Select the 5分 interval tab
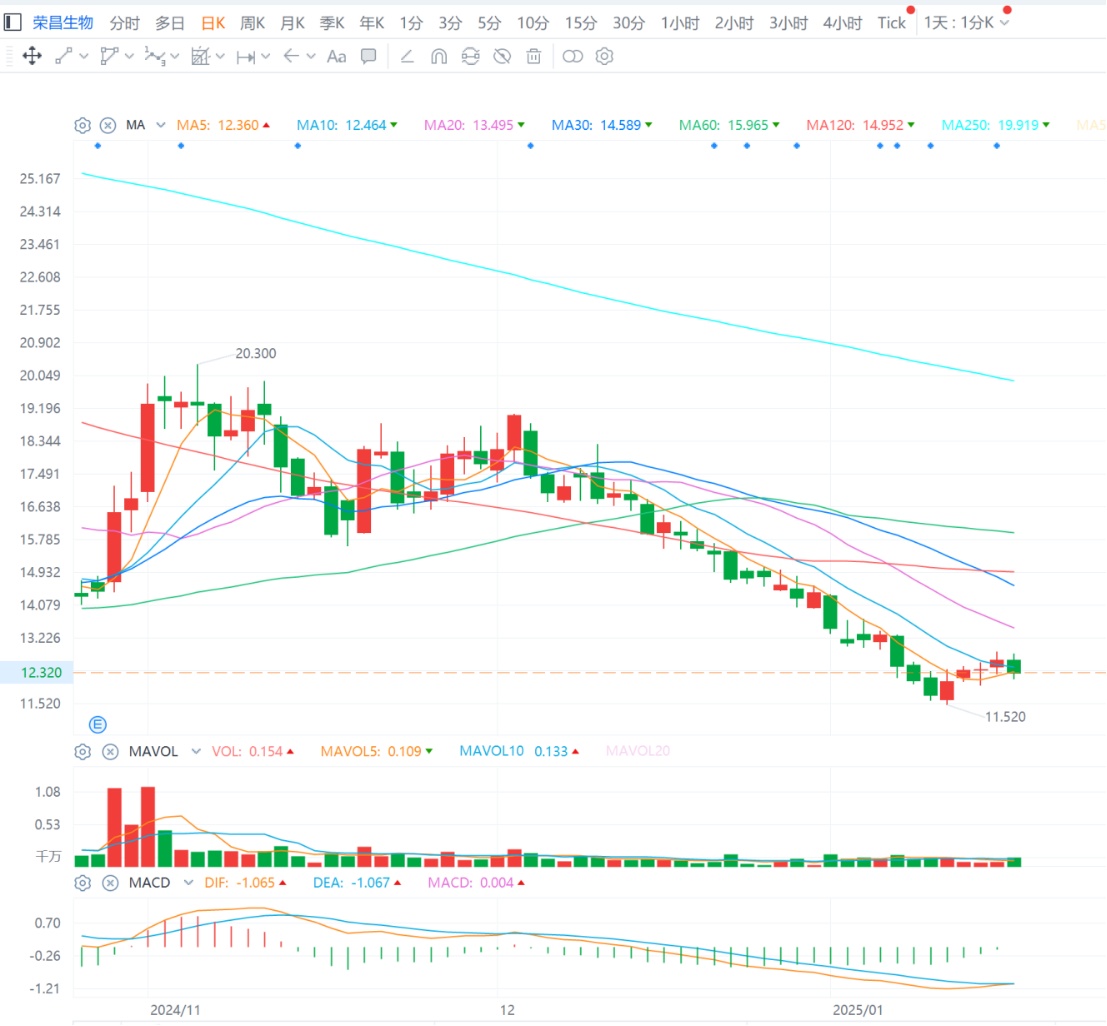The height and width of the screenshot is (1026, 1107). click(489, 23)
